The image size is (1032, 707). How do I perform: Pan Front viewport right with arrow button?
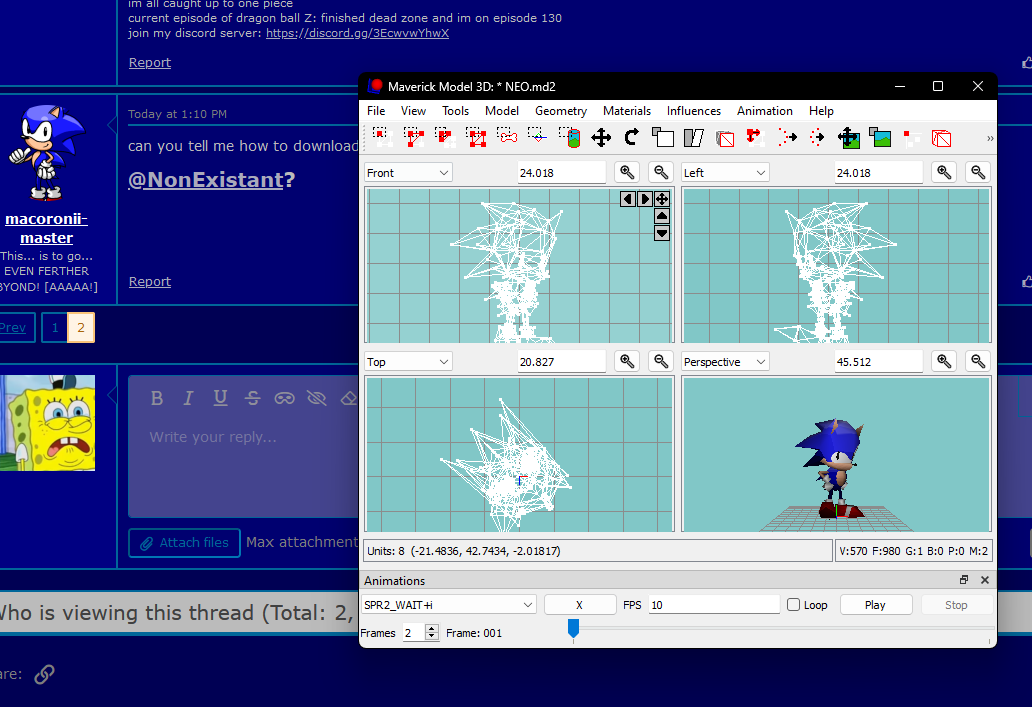(645, 199)
